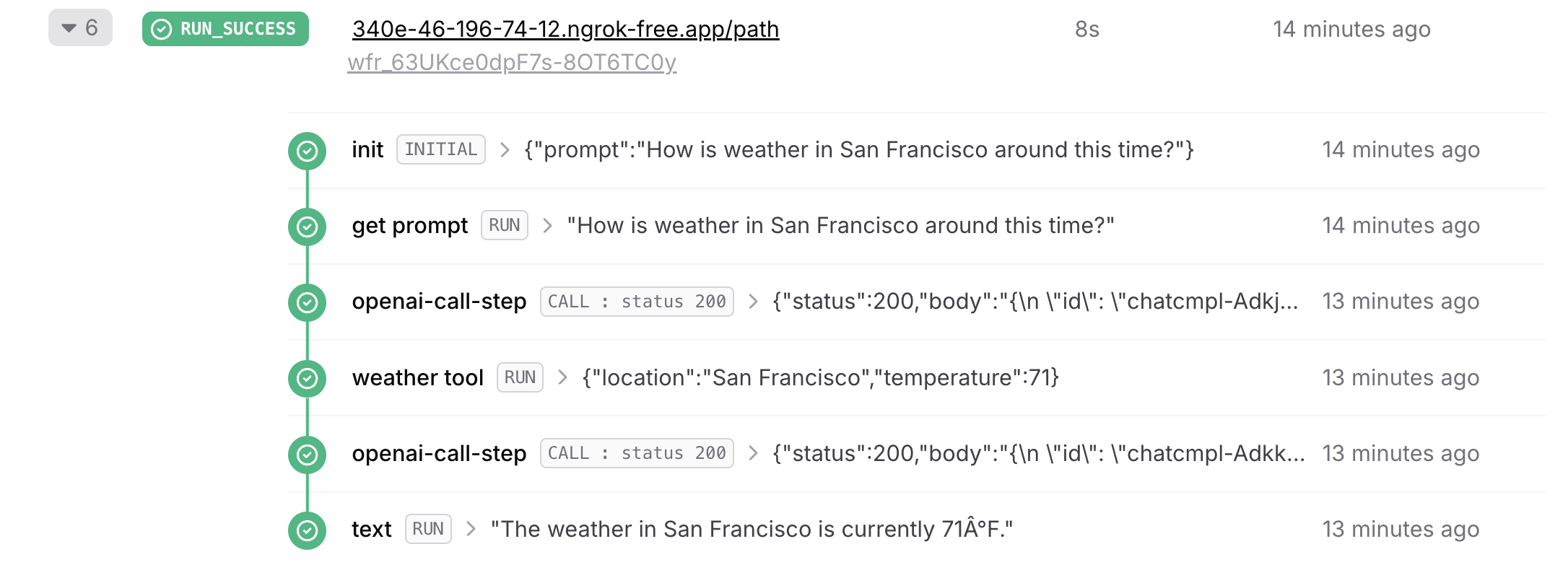Screen dimensions: 1568x570
Task: Click the text step success check icon
Action: click(307, 530)
